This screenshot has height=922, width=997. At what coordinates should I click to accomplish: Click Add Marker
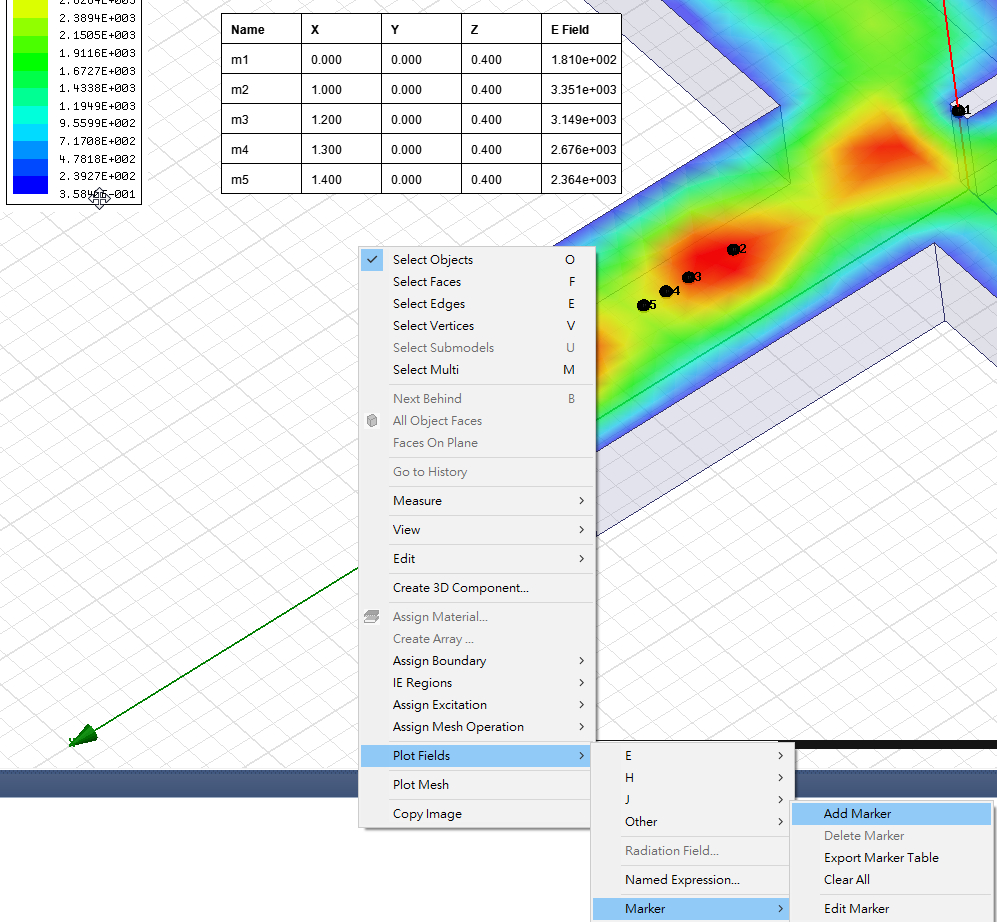[x=891, y=814]
